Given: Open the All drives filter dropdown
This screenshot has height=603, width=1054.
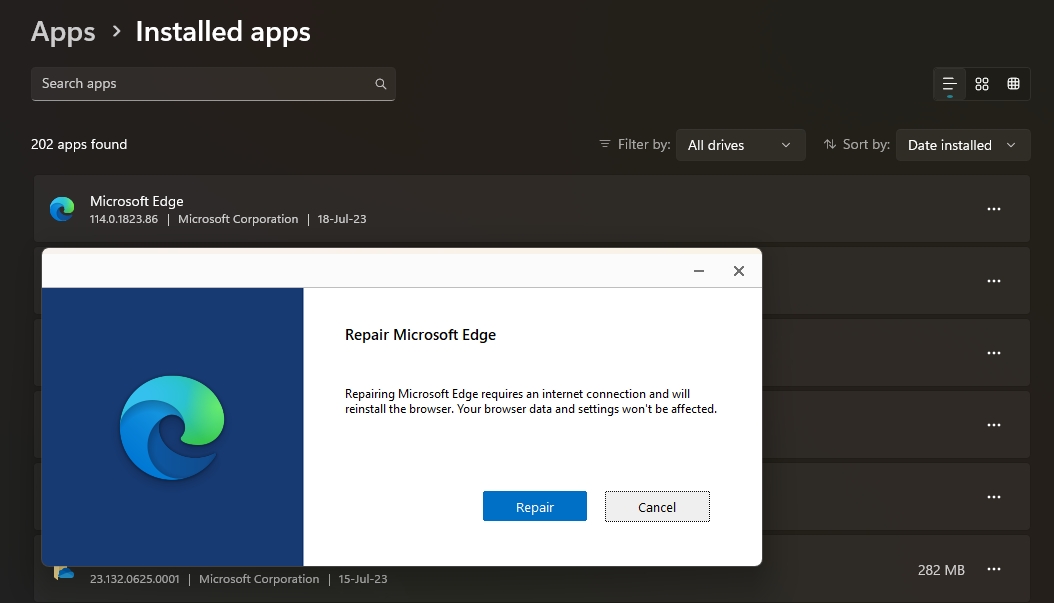Looking at the screenshot, I should coord(740,144).
